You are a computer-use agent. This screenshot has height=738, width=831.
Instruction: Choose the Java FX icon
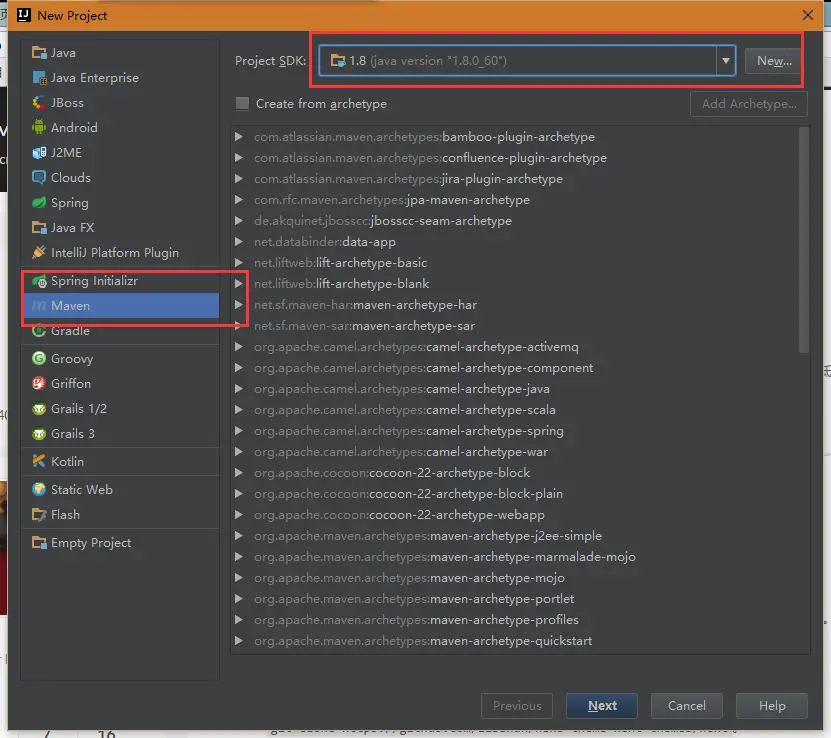pos(39,228)
